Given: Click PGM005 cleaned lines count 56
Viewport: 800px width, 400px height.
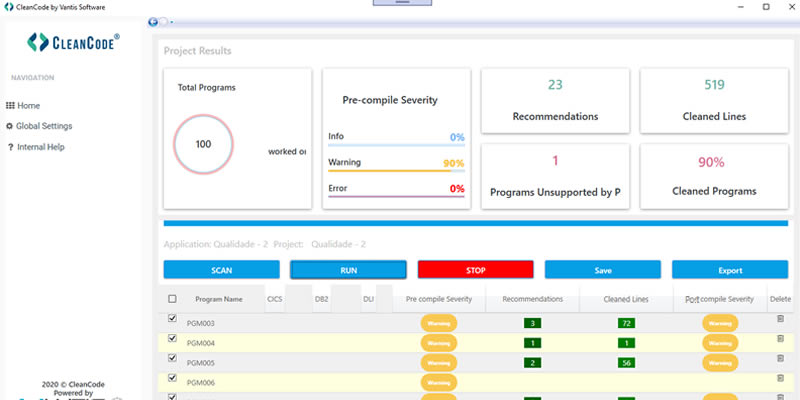Looking at the screenshot, I should 626,363.
